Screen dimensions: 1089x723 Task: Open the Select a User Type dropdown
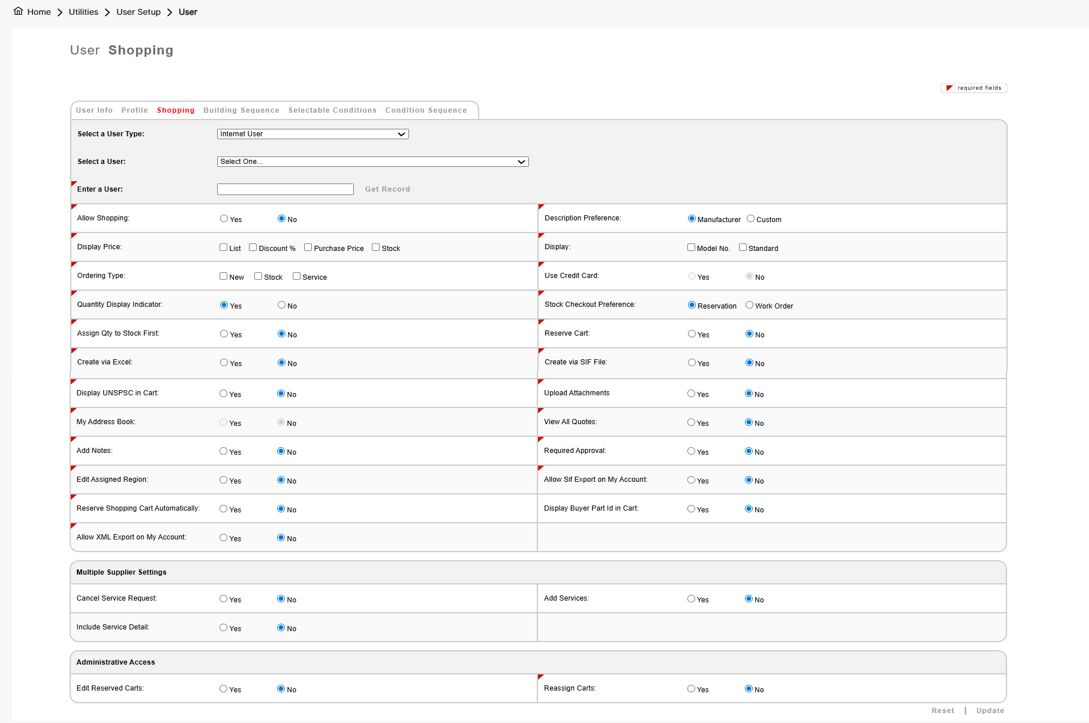pyautogui.click(x=313, y=134)
